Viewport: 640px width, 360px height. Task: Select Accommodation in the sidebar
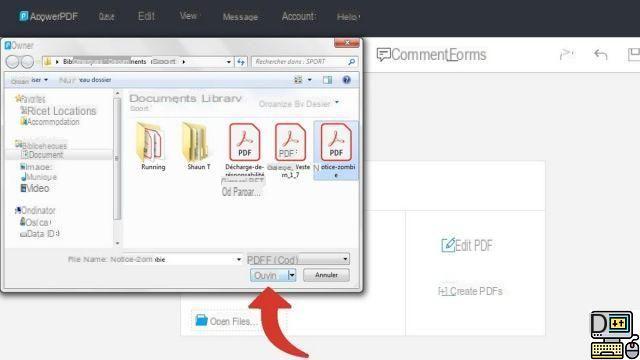49,122
